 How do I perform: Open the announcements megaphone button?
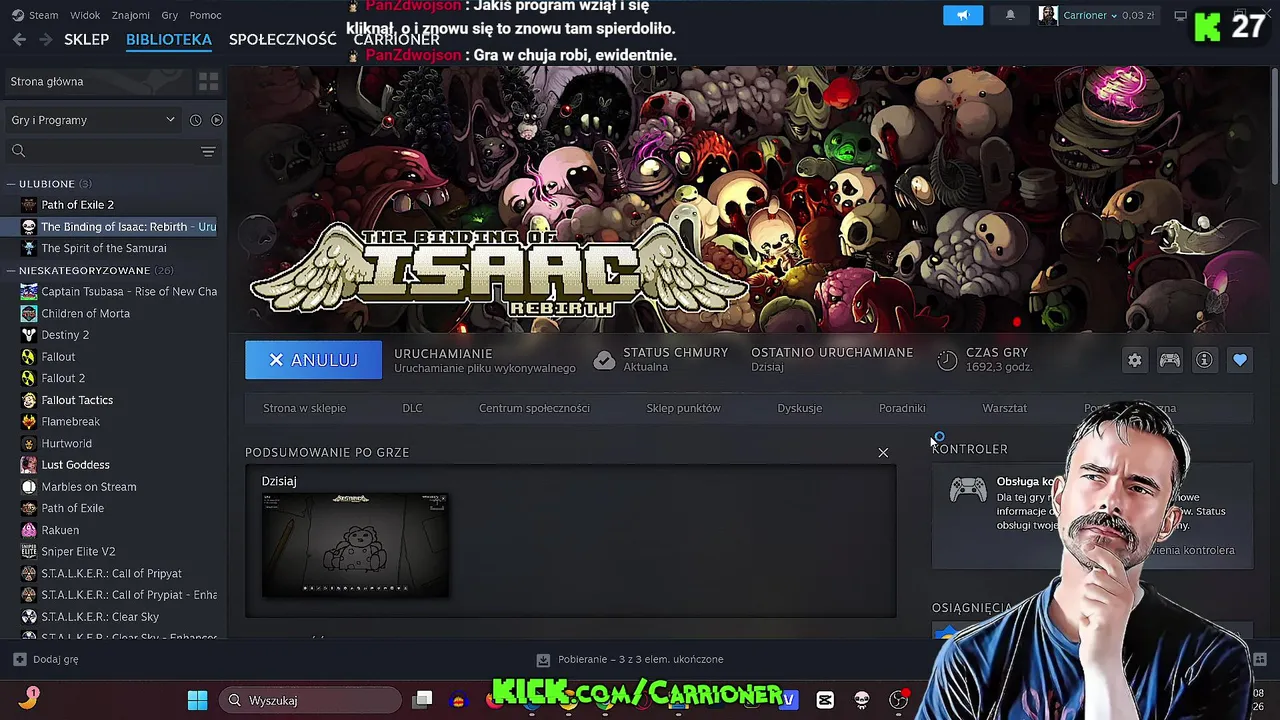[963, 15]
